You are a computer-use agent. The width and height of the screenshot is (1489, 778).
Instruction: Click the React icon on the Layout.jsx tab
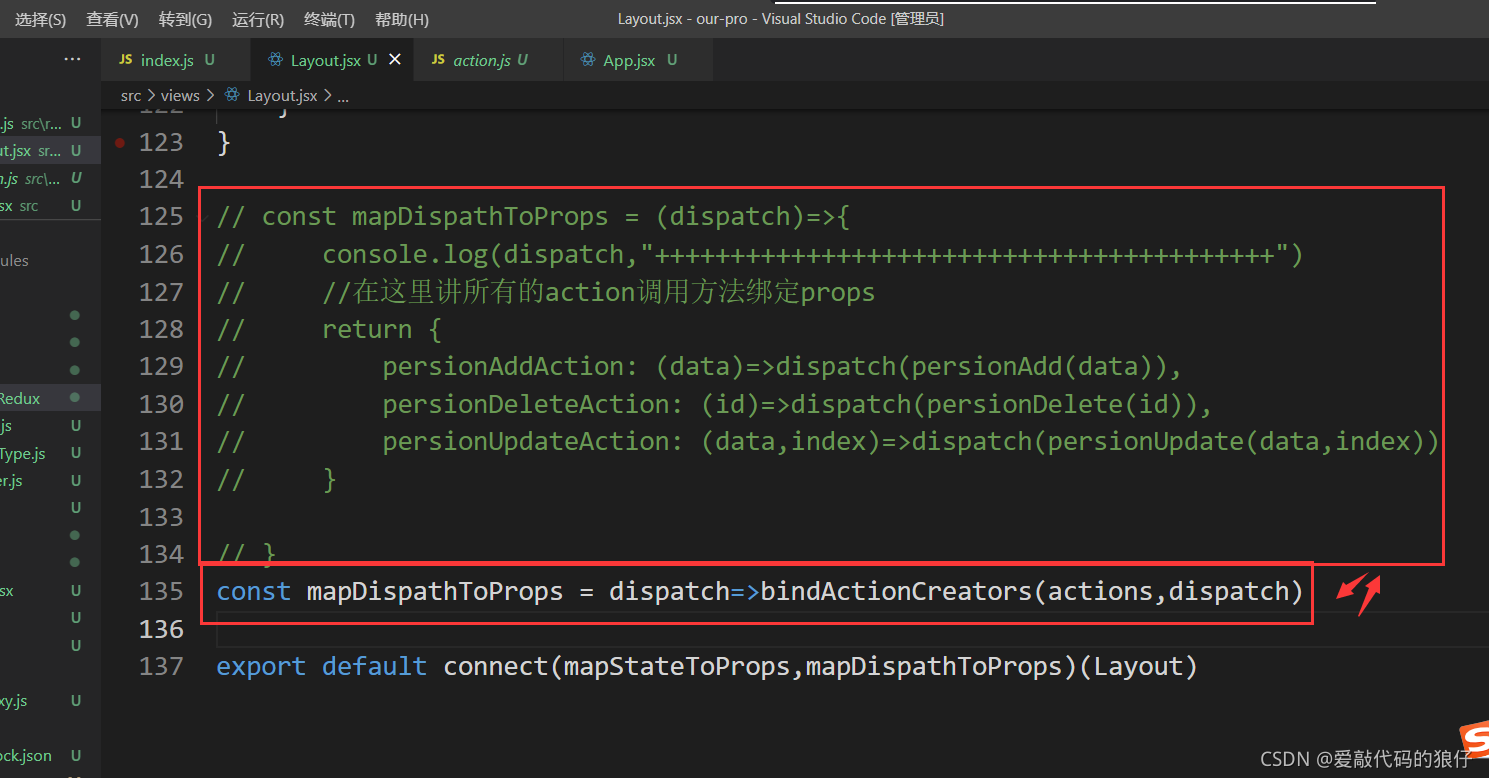point(275,59)
